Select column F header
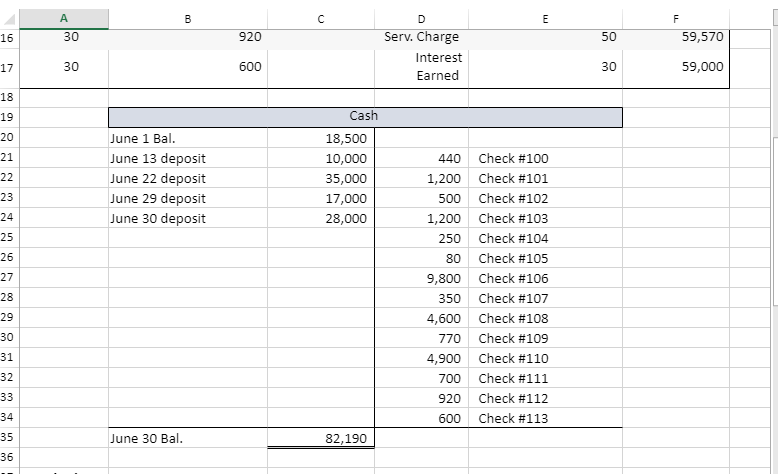 coord(676,19)
